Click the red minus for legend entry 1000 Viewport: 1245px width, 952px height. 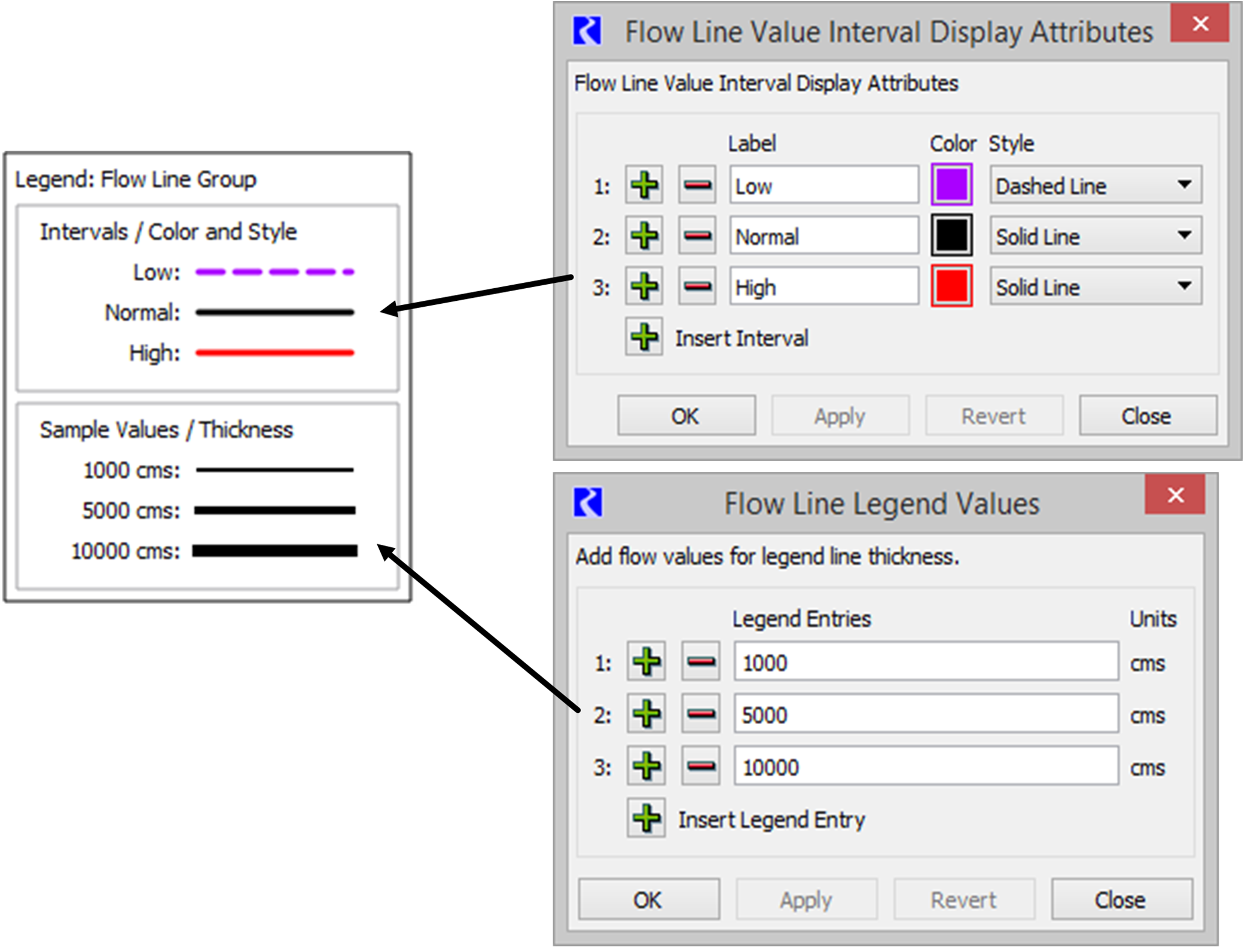tap(700, 662)
